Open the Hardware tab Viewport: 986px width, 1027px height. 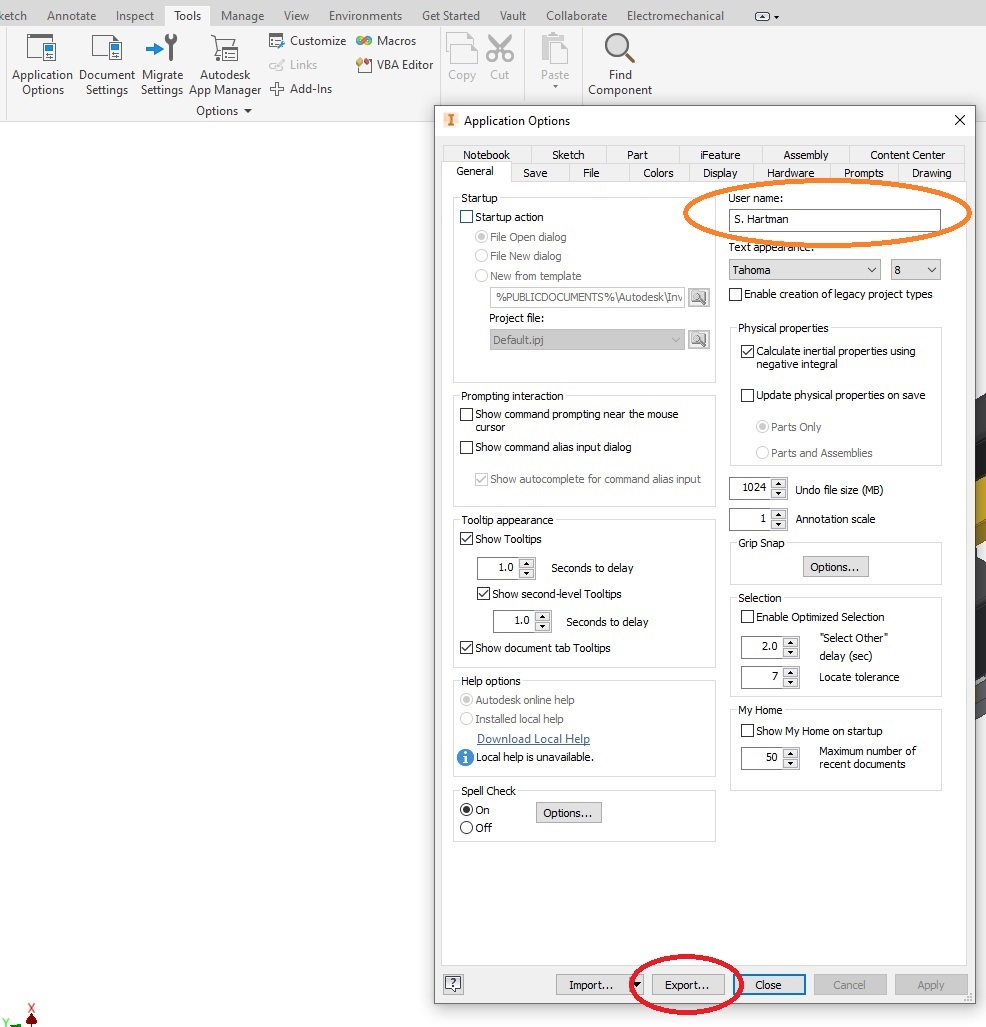(x=790, y=173)
